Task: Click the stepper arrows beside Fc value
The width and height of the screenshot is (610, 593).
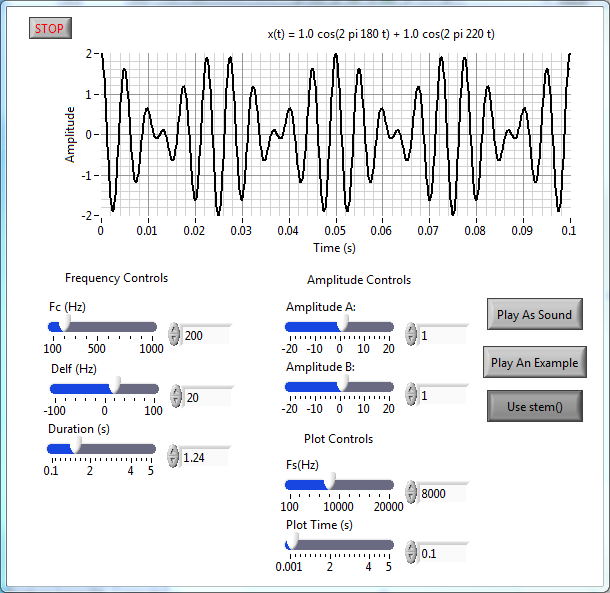Action: (x=174, y=336)
